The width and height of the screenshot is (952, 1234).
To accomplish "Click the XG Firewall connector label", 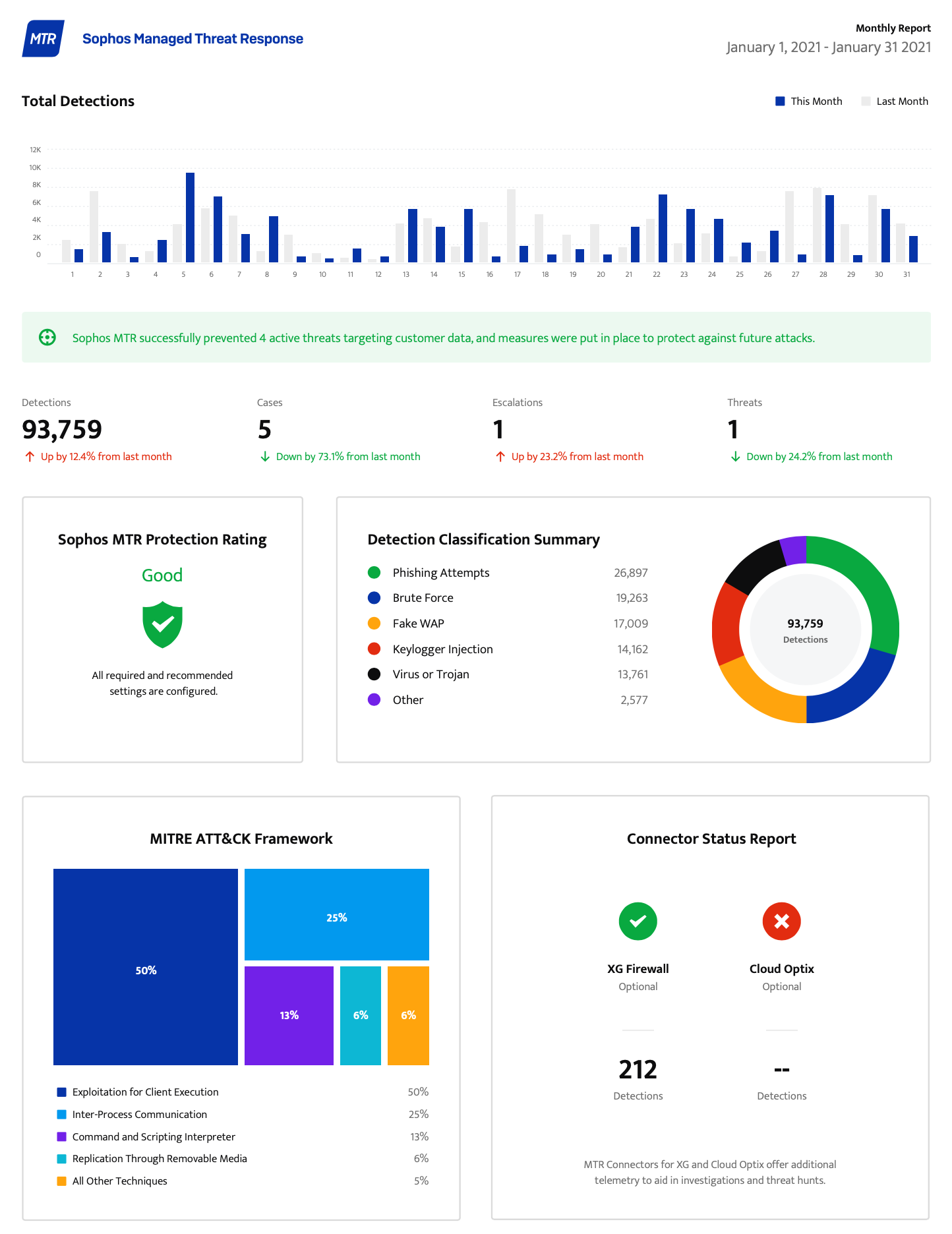I will [x=638, y=968].
